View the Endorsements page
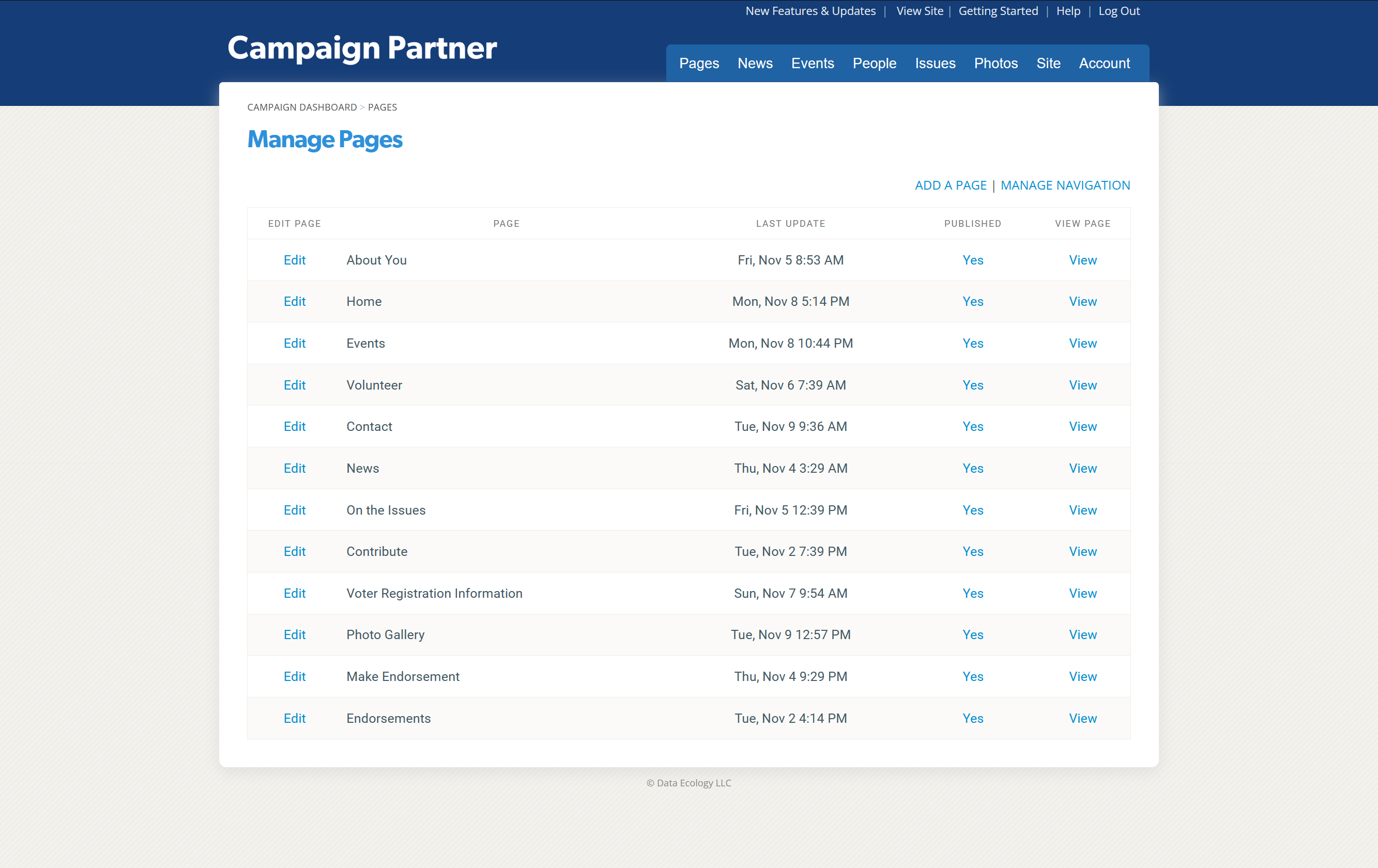Image resolution: width=1378 pixels, height=868 pixels. click(x=1083, y=718)
